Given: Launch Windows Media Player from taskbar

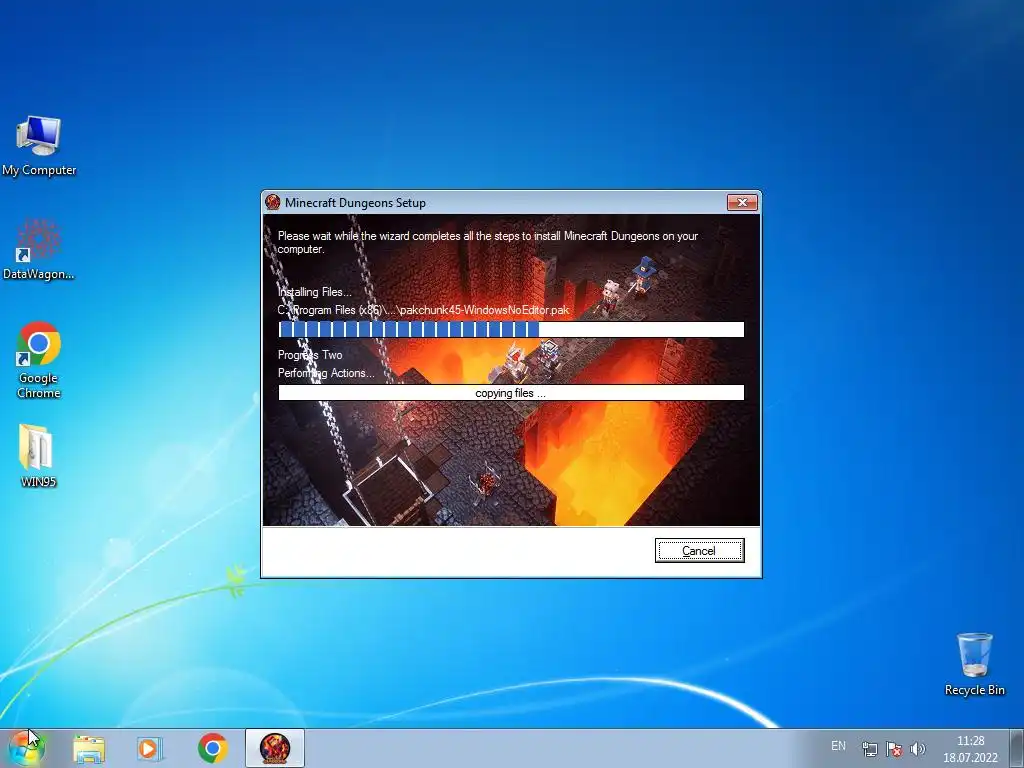Looking at the screenshot, I should [150, 748].
